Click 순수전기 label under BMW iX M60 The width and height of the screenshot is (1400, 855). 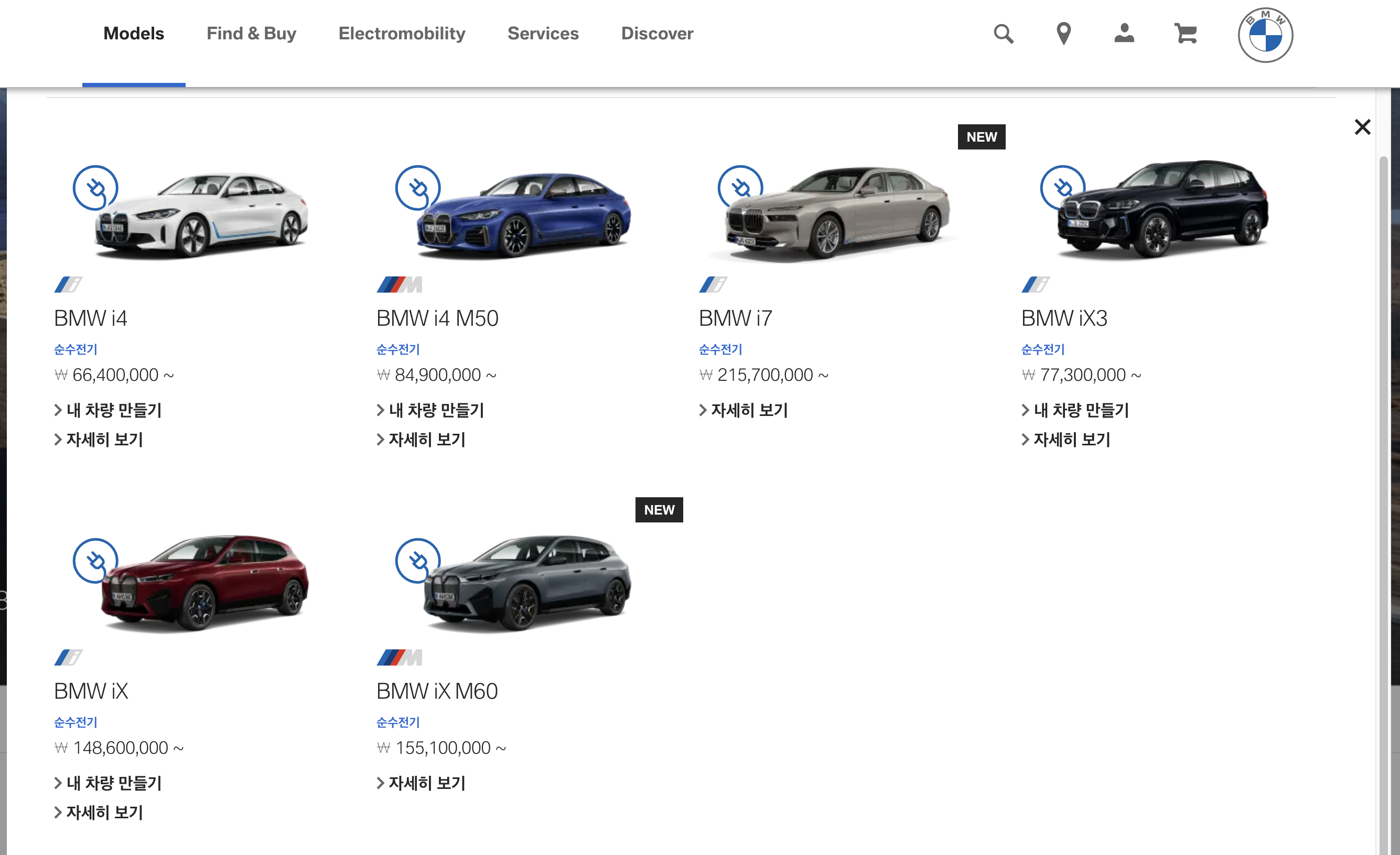click(x=398, y=722)
